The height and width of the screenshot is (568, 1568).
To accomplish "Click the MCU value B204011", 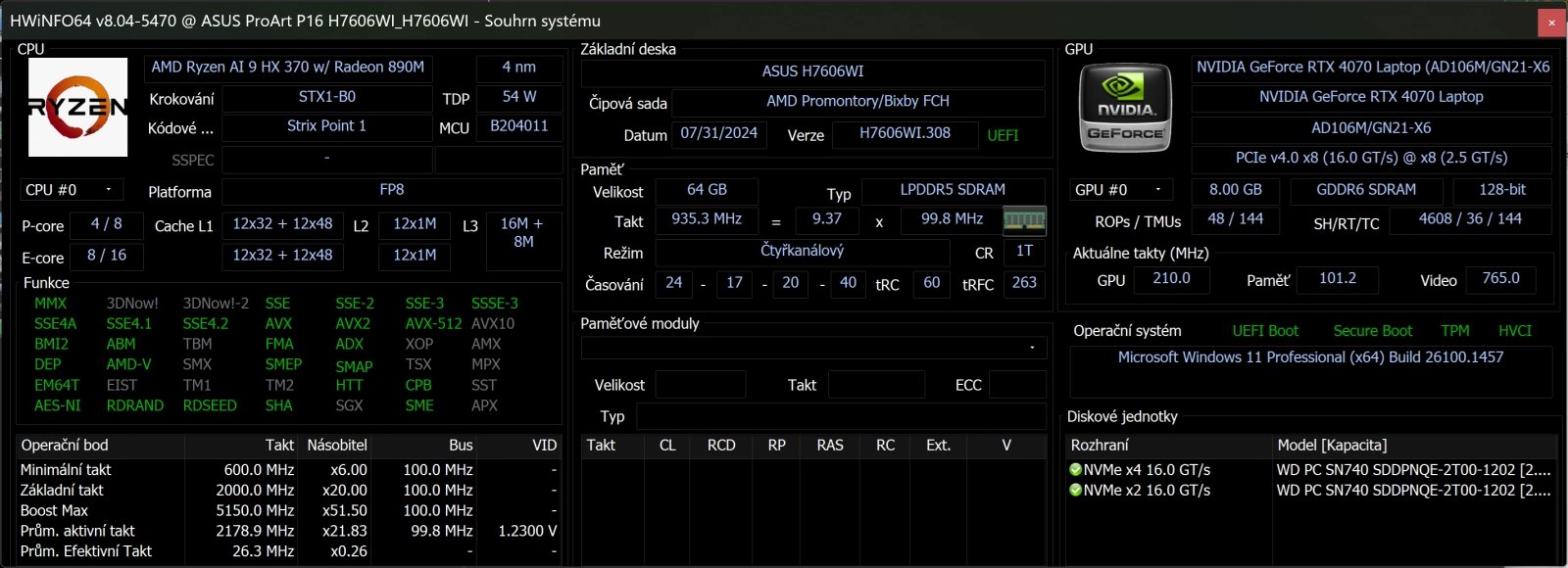I will (519, 127).
